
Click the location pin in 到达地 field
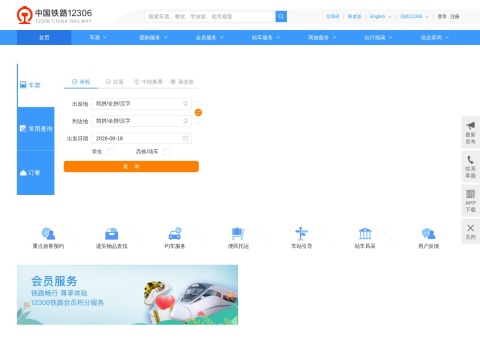click(186, 121)
